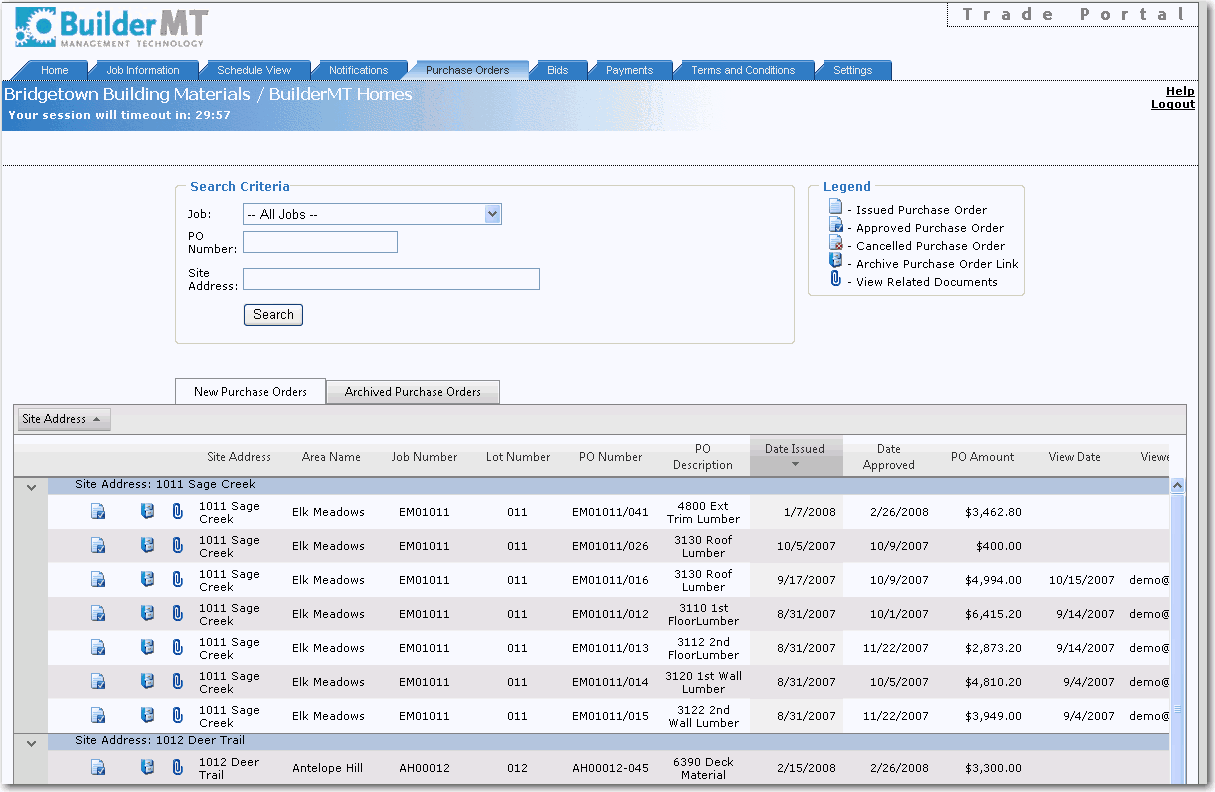Screen dimensions: 1215x792
Task: Open approved purchase order EM01011/012
Action: [98, 614]
